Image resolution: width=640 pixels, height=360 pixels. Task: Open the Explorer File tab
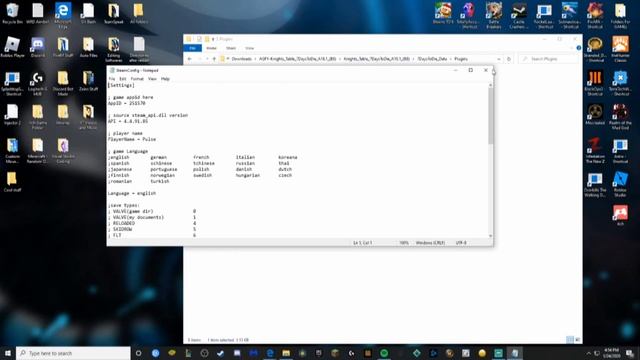point(193,48)
